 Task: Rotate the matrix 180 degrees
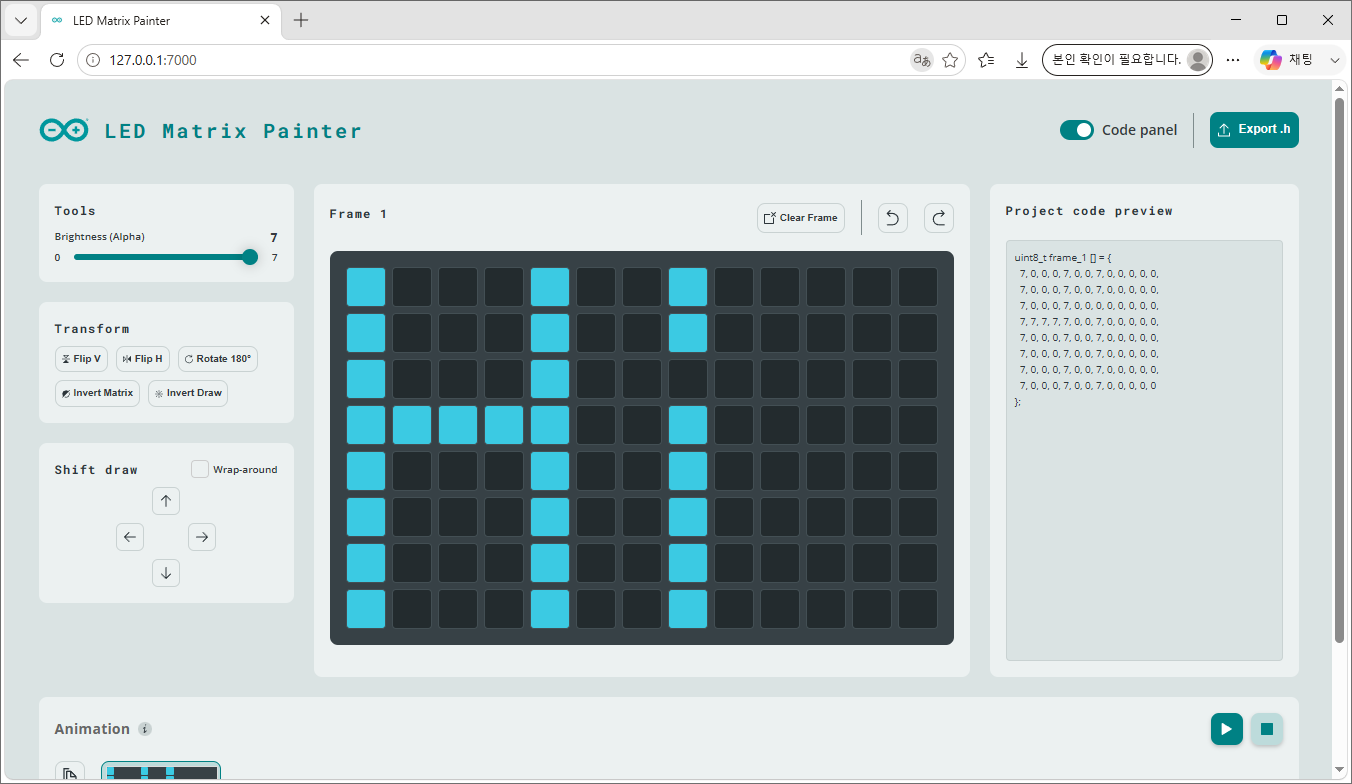tap(218, 359)
